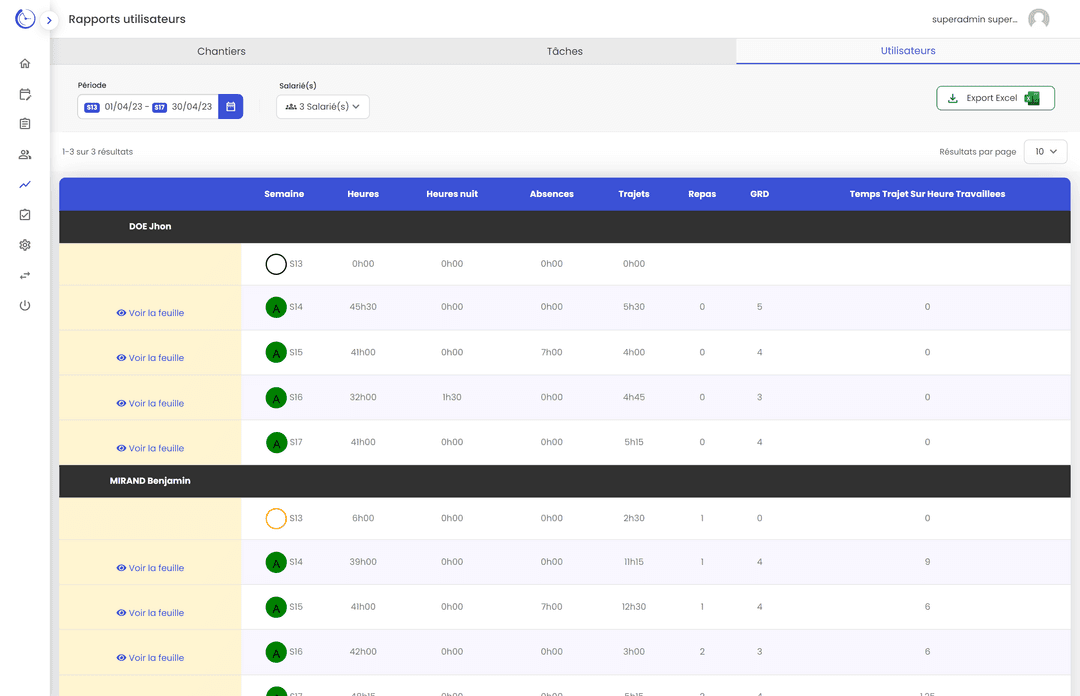The height and width of the screenshot is (696, 1080).
Task: Open settings gear in sidebar
Action: tap(25, 245)
